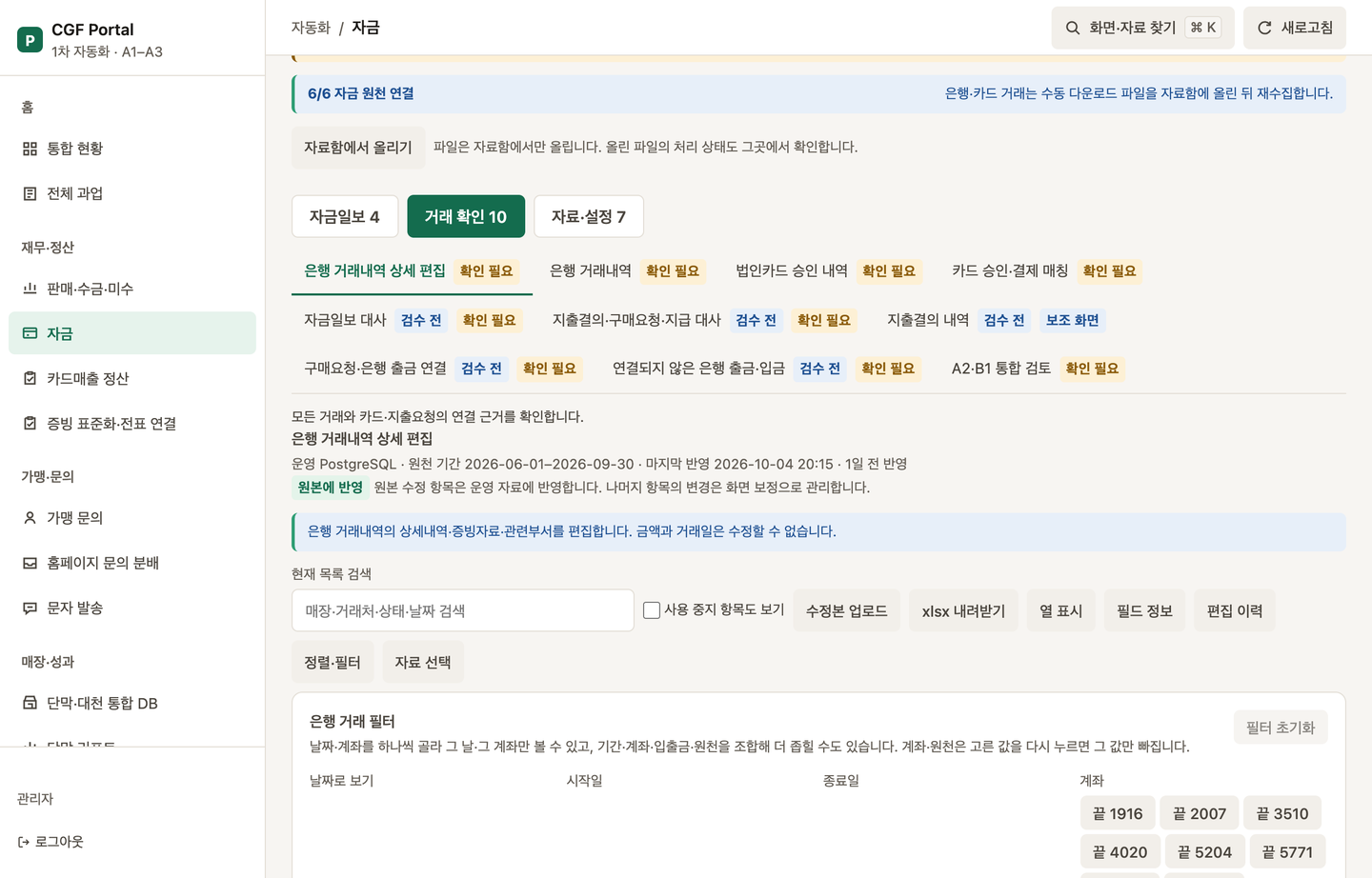Open the 구매요청·은행 출금 연결 sub-tab
The image size is (1372, 878).
[442, 369]
